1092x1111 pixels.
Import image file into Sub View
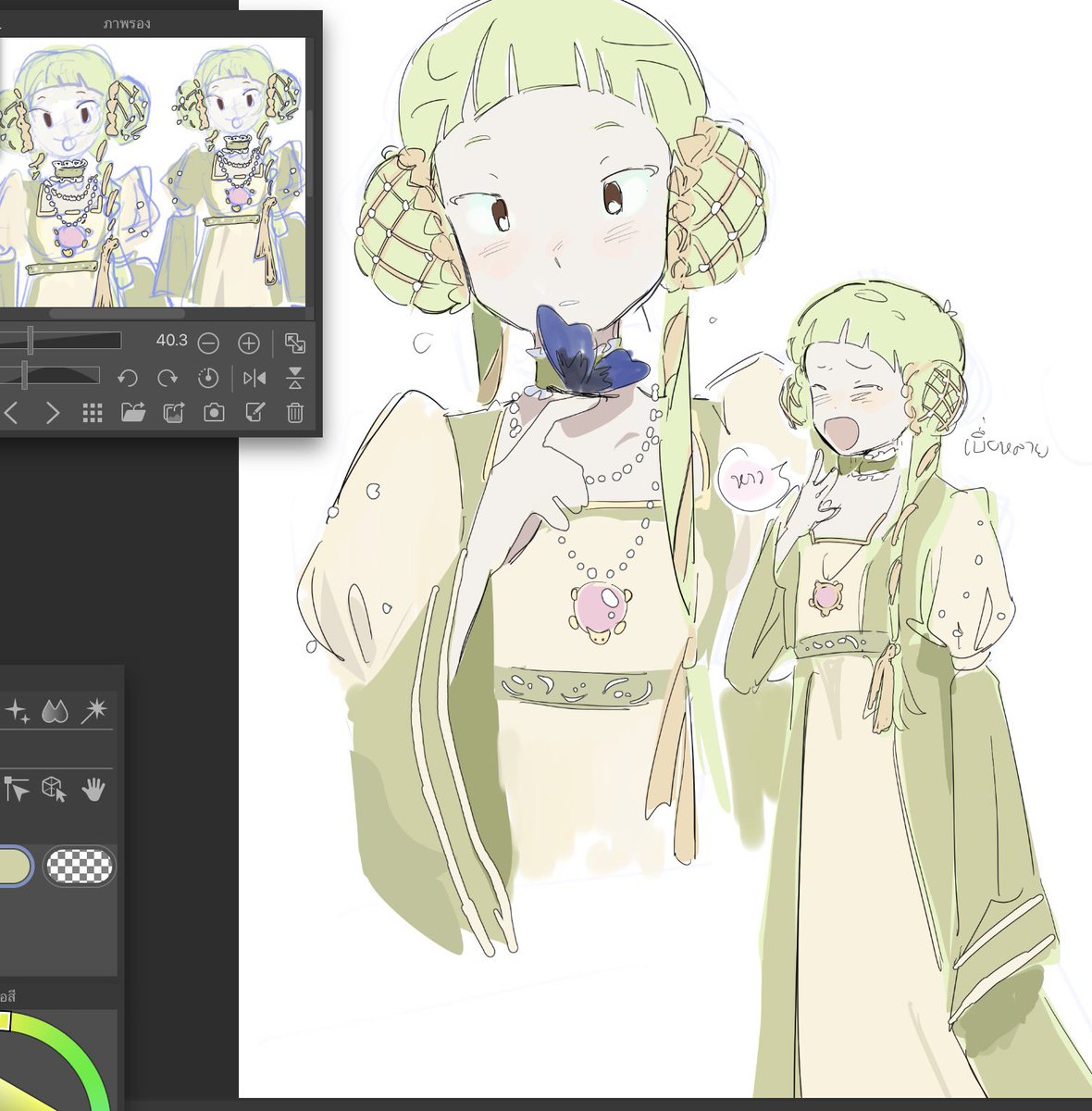133,413
